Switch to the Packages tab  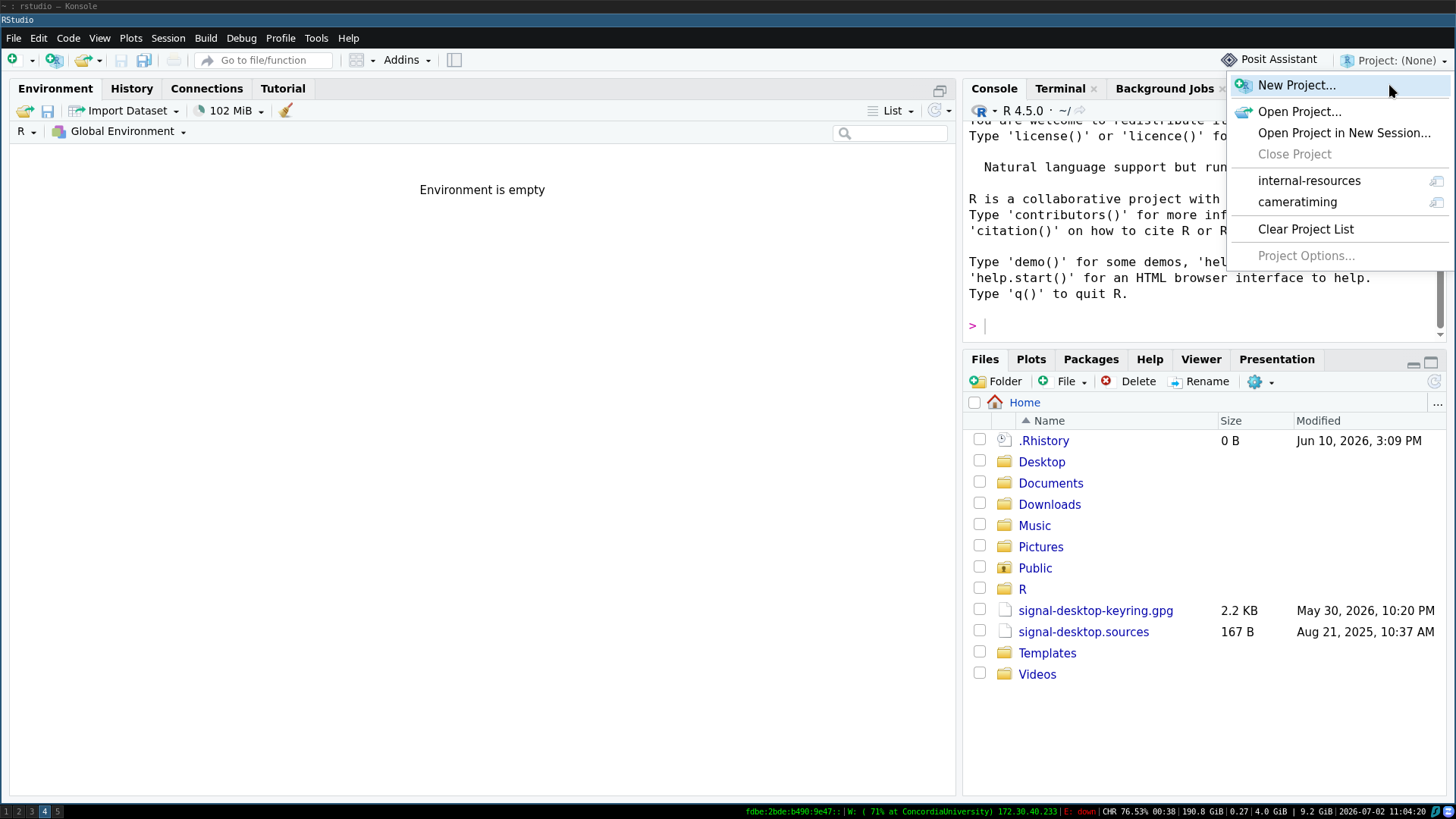tap(1090, 359)
